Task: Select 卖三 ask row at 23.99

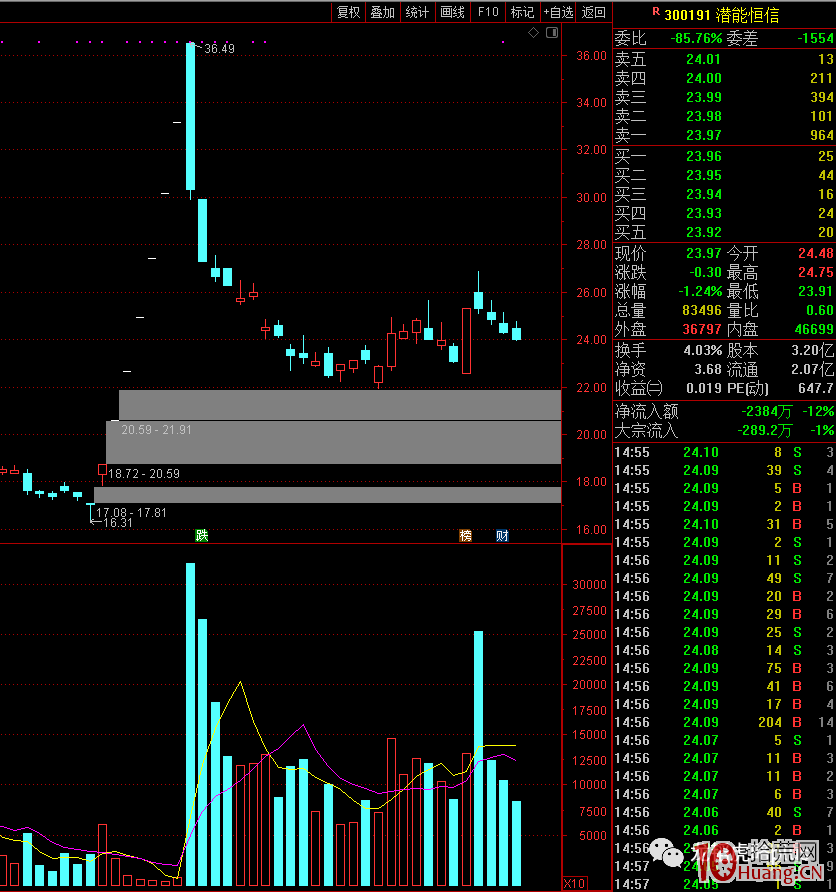Action: 725,97
